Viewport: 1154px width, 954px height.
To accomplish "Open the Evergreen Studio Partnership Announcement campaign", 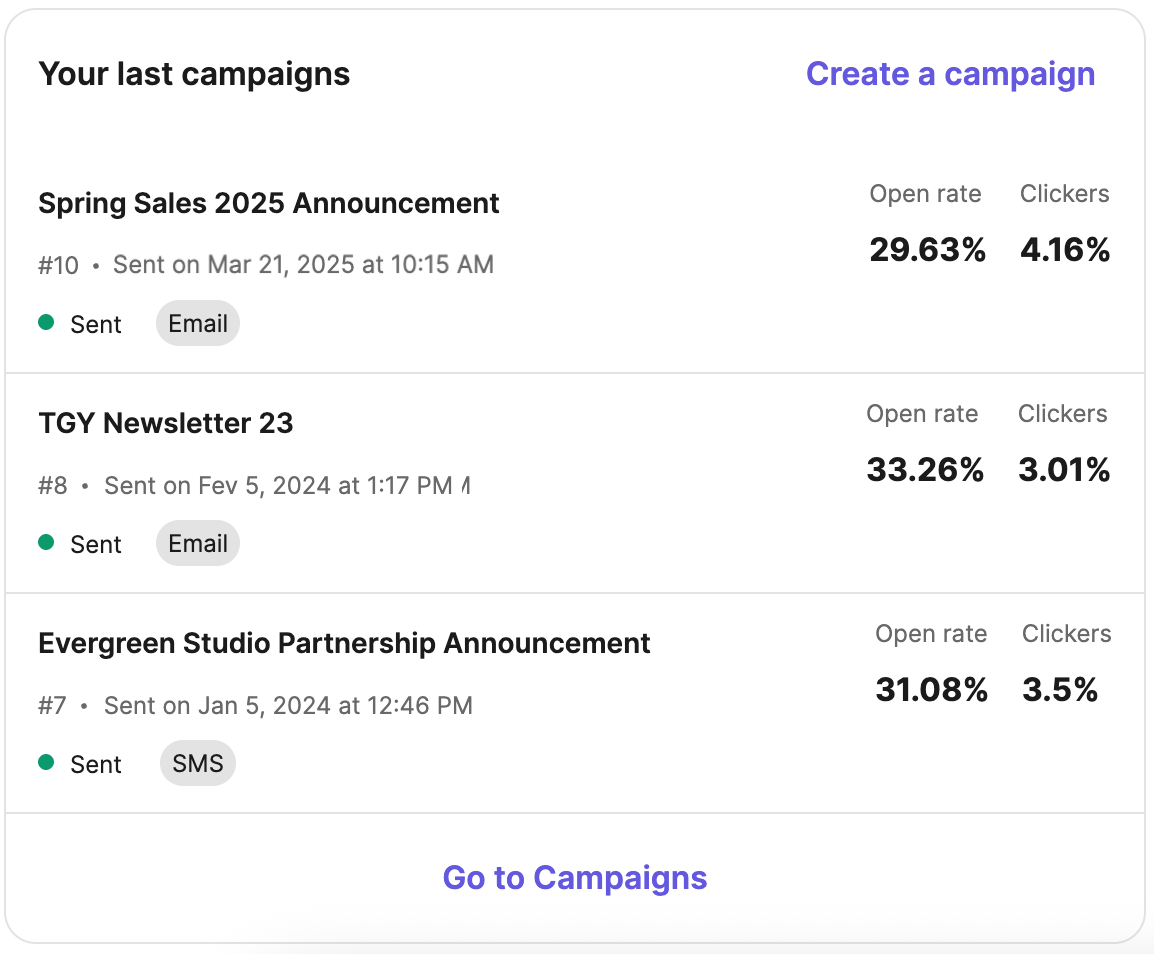I will point(344,643).
